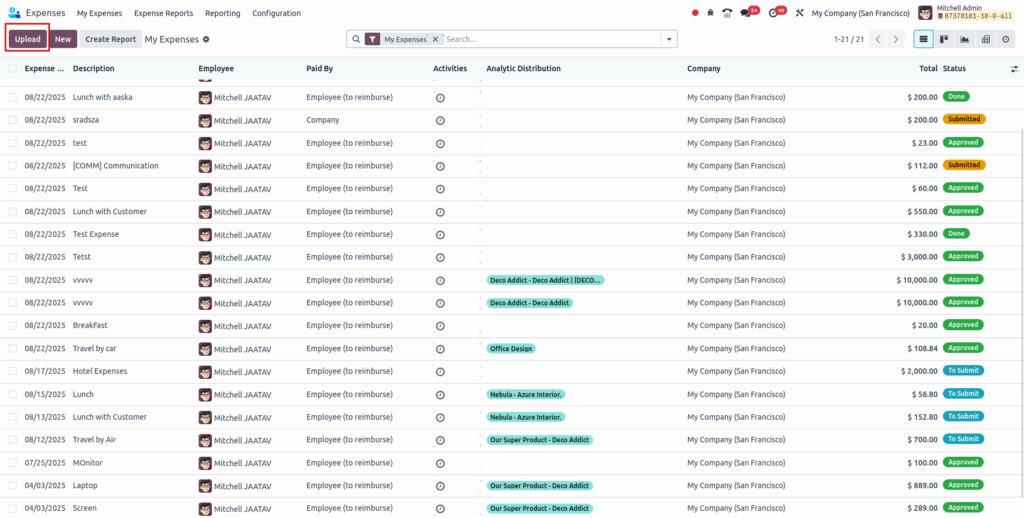Select the Hotel Expenses row checkbox
The width and height of the screenshot is (1024, 518).
coord(13,371)
